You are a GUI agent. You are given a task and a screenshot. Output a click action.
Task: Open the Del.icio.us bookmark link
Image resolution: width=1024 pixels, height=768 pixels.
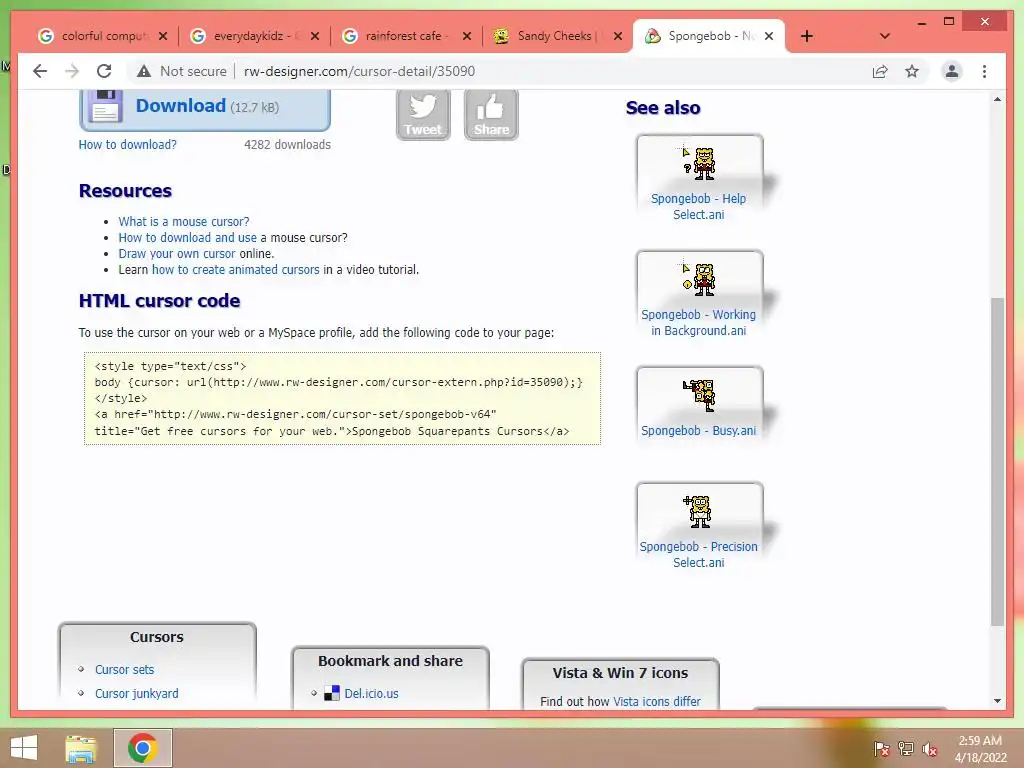(x=371, y=694)
